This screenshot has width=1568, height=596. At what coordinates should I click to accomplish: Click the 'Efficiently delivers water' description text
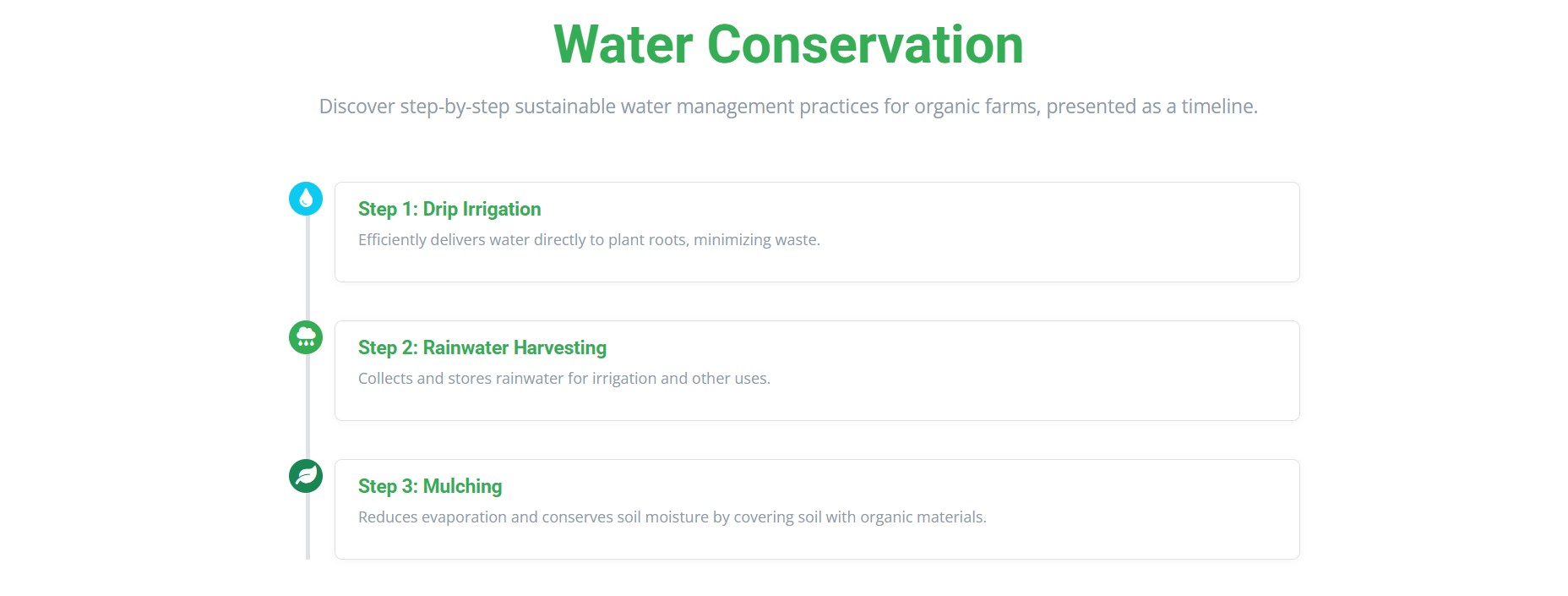(x=589, y=240)
